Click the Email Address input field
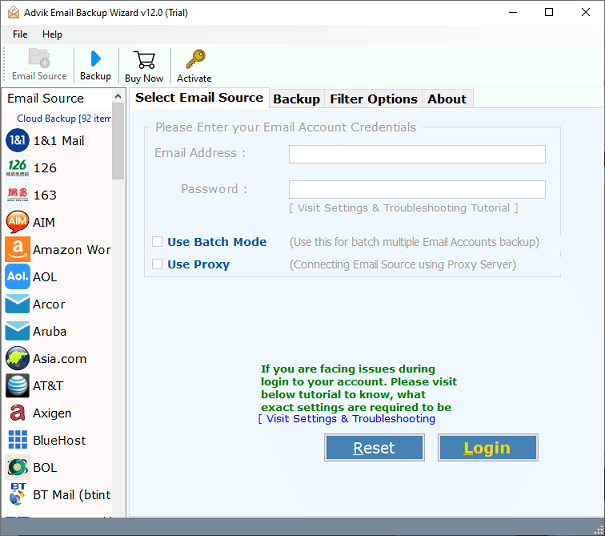The height and width of the screenshot is (536, 605). (417, 154)
